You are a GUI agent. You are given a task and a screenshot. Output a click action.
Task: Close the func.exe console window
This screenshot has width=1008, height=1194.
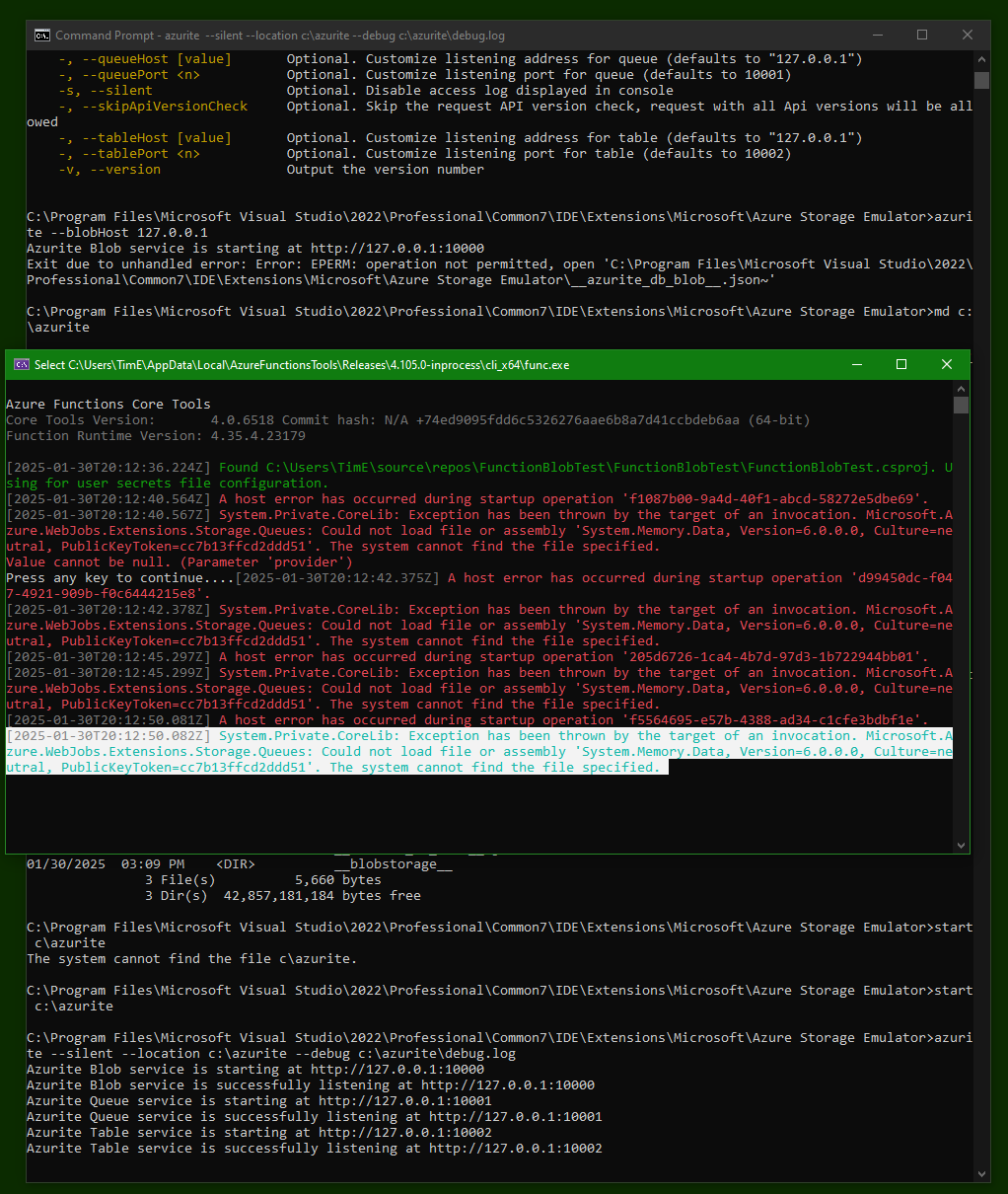[x=947, y=365]
